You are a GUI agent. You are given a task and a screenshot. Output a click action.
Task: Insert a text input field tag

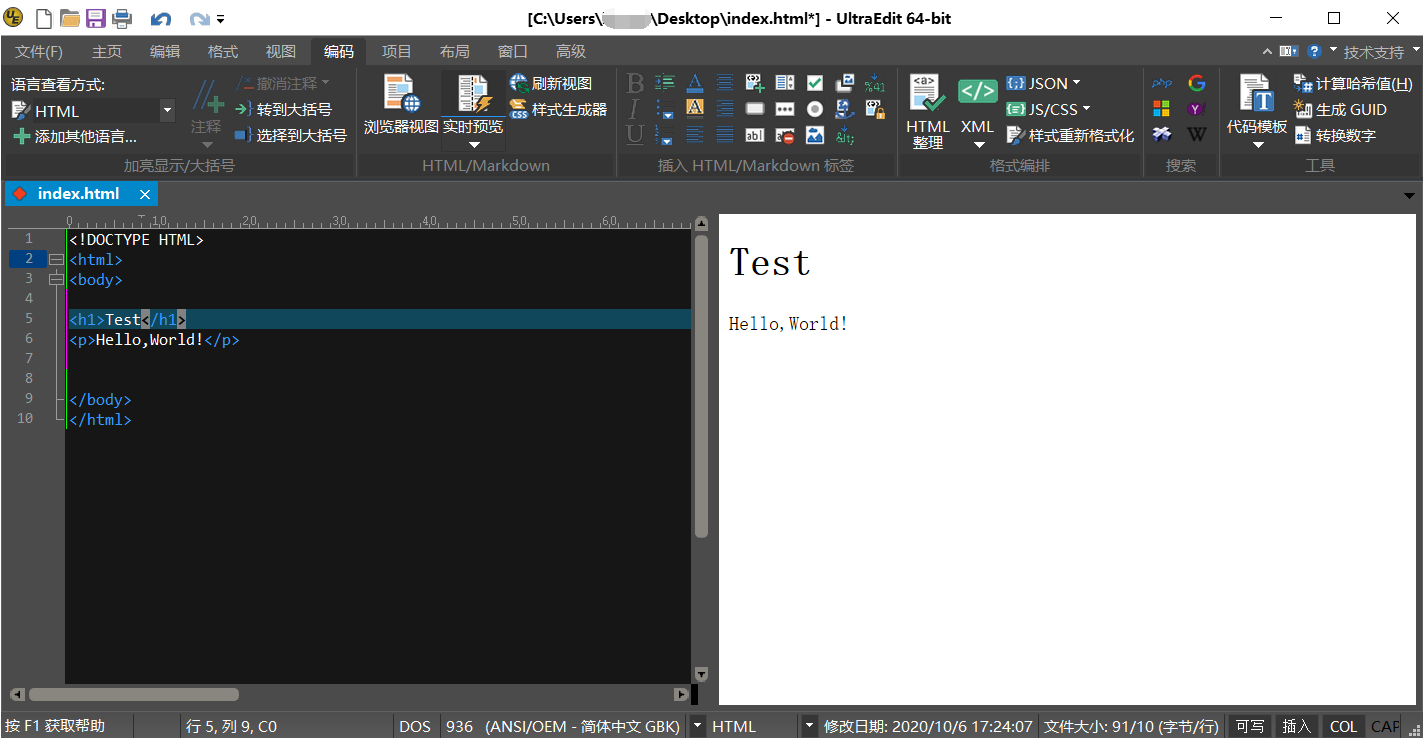tap(755, 134)
